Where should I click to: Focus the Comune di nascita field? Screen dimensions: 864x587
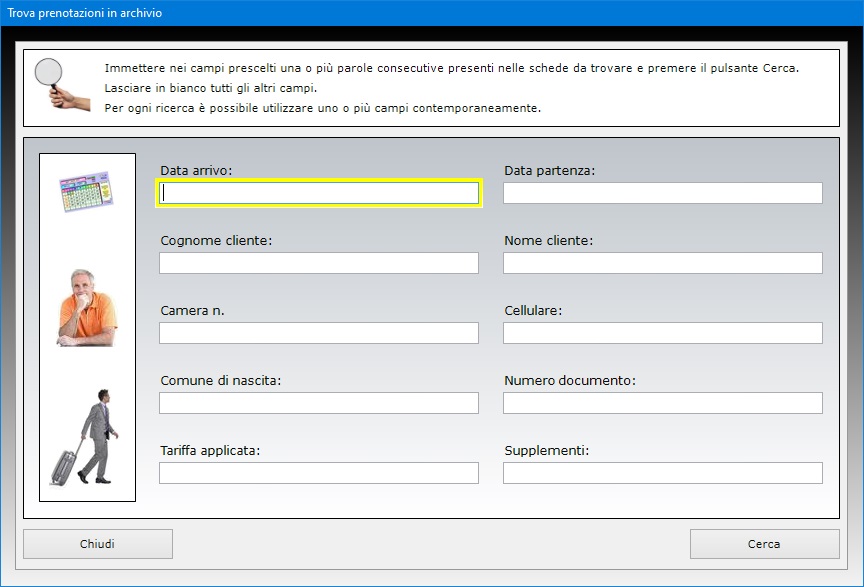[319, 403]
